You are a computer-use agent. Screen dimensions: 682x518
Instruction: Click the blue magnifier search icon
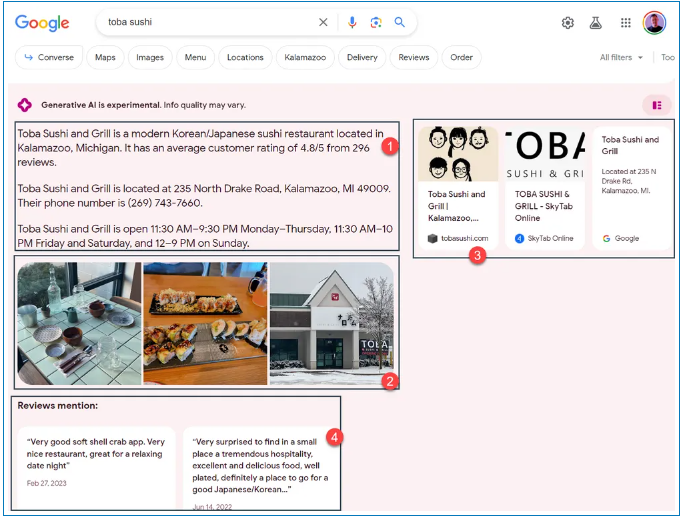tap(400, 22)
